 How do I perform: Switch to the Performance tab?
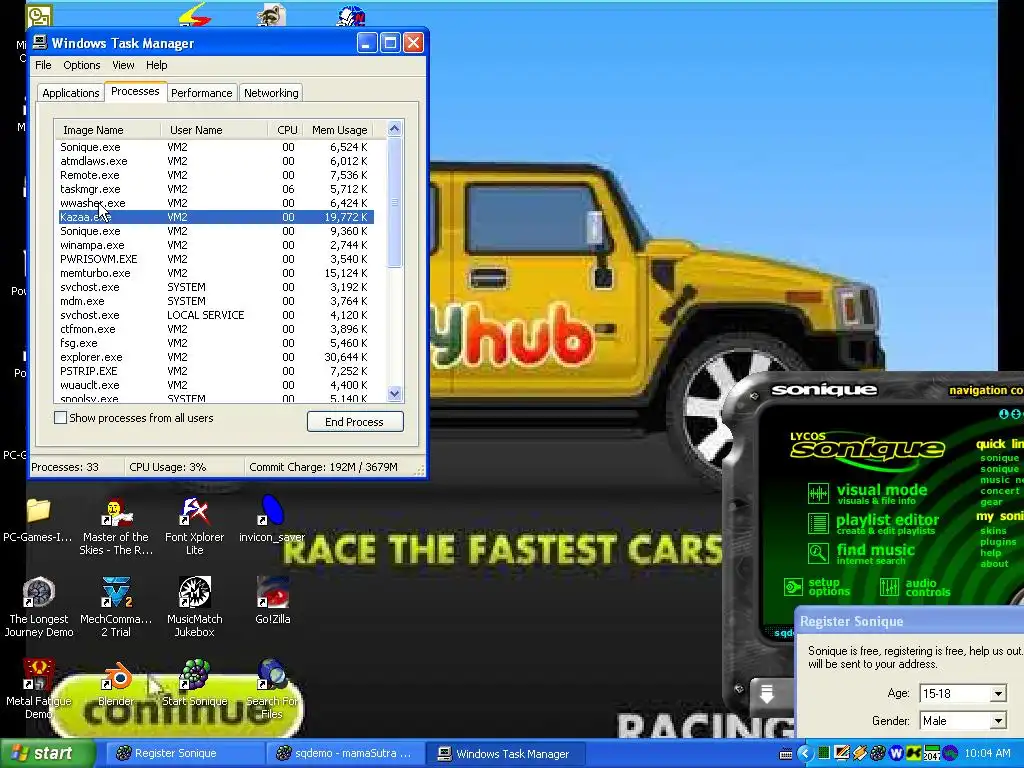(201, 93)
